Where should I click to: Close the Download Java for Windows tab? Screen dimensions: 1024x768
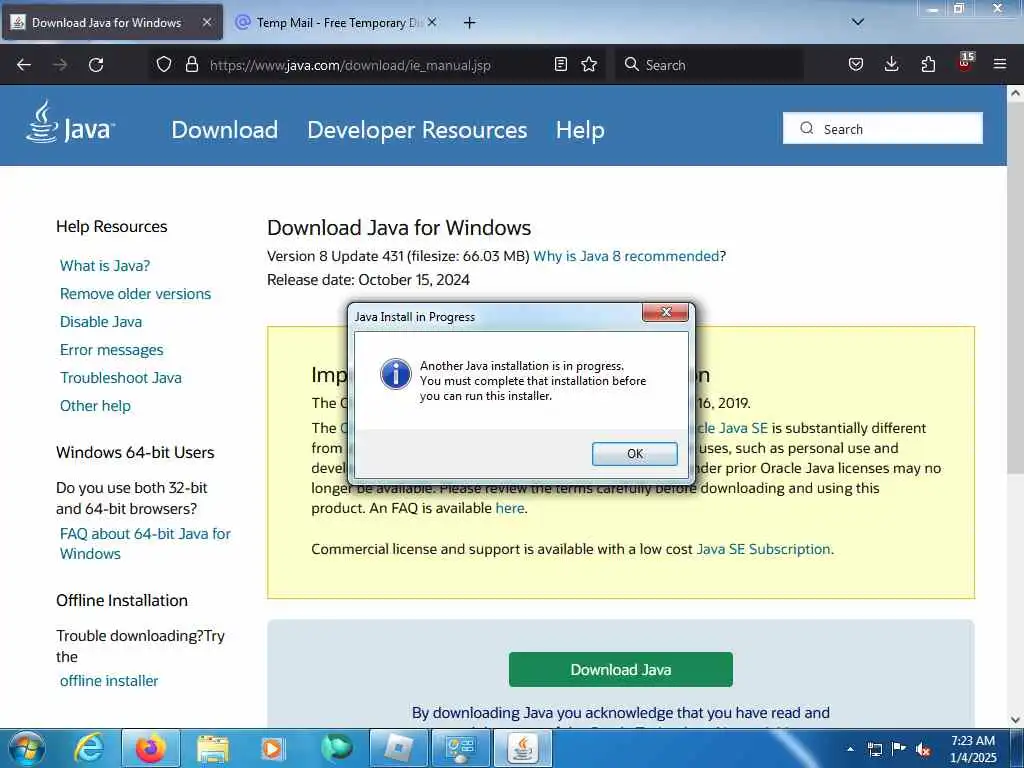pos(206,22)
